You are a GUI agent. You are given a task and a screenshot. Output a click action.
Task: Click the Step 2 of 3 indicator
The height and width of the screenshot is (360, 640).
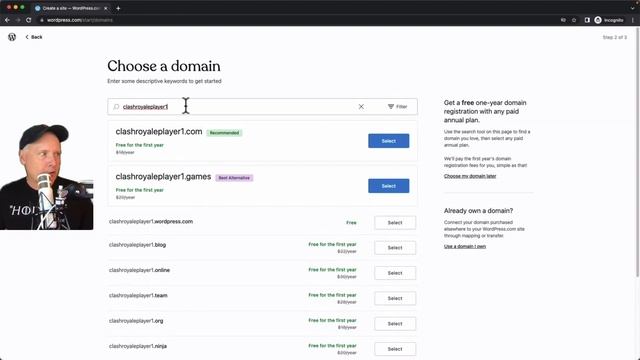click(615, 37)
